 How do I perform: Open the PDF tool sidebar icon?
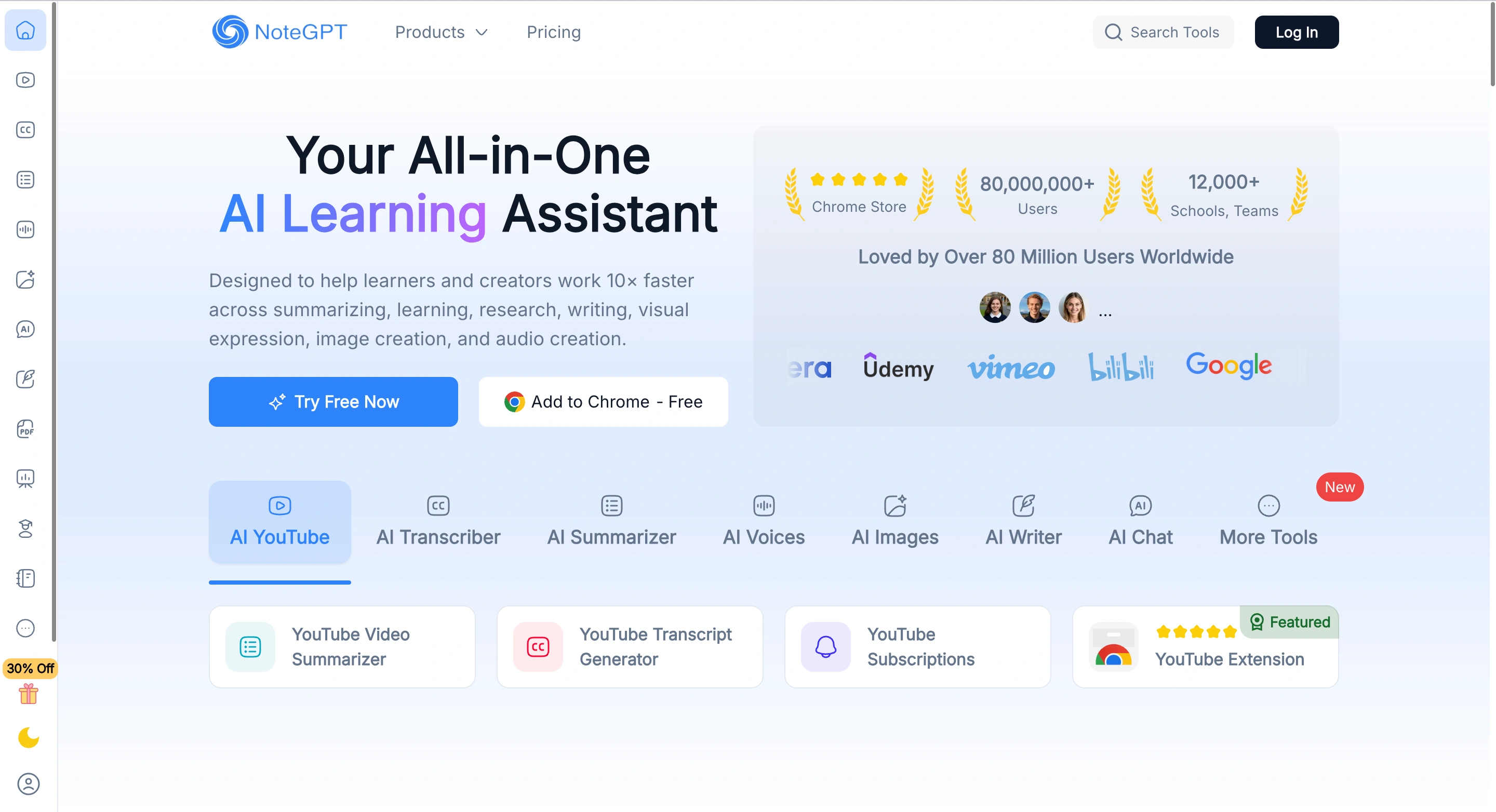[x=25, y=429]
